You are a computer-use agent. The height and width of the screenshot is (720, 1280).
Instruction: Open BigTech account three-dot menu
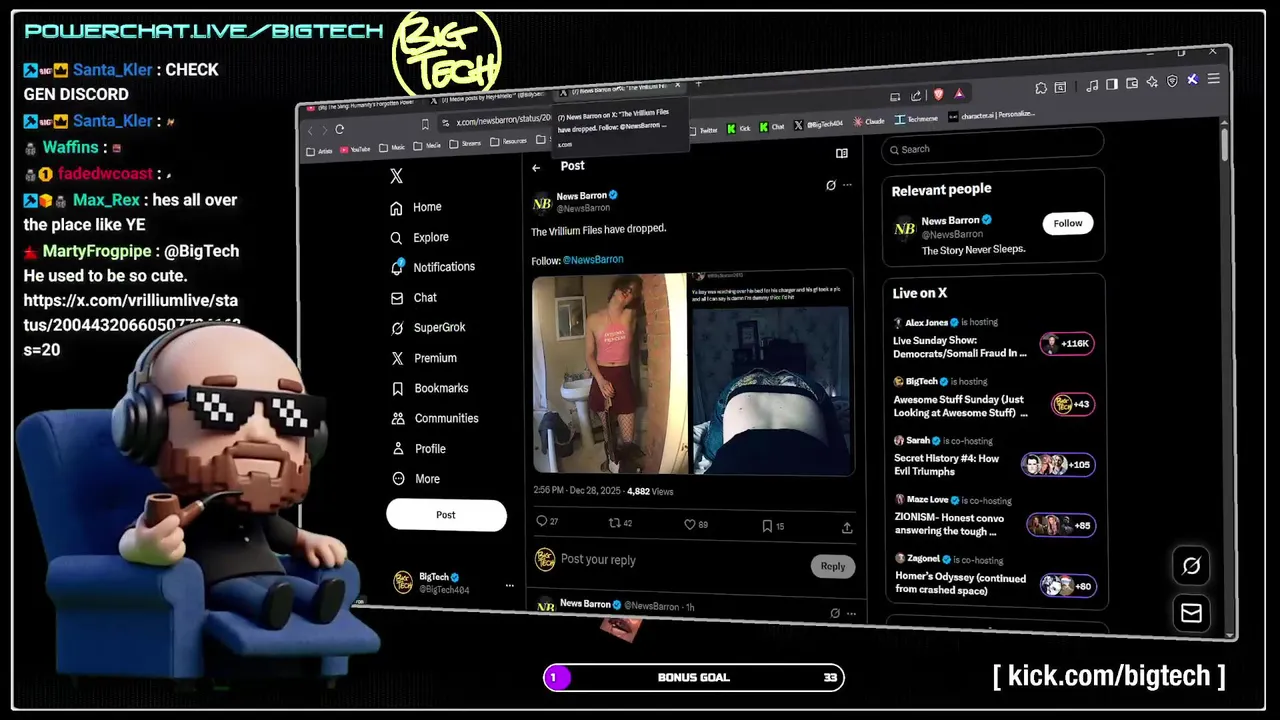click(x=509, y=586)
